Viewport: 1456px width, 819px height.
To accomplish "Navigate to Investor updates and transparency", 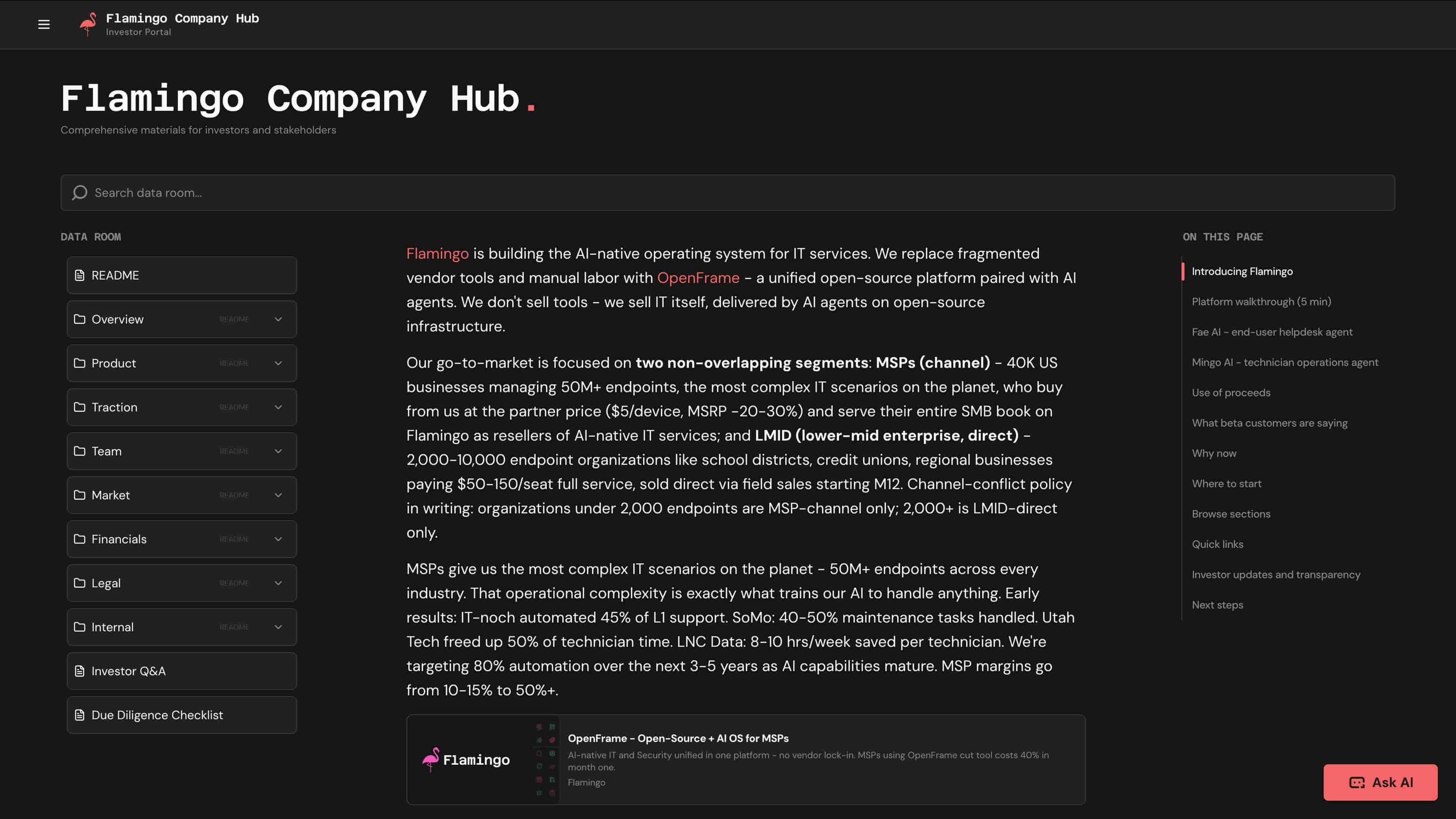I will click(1275, 575).
